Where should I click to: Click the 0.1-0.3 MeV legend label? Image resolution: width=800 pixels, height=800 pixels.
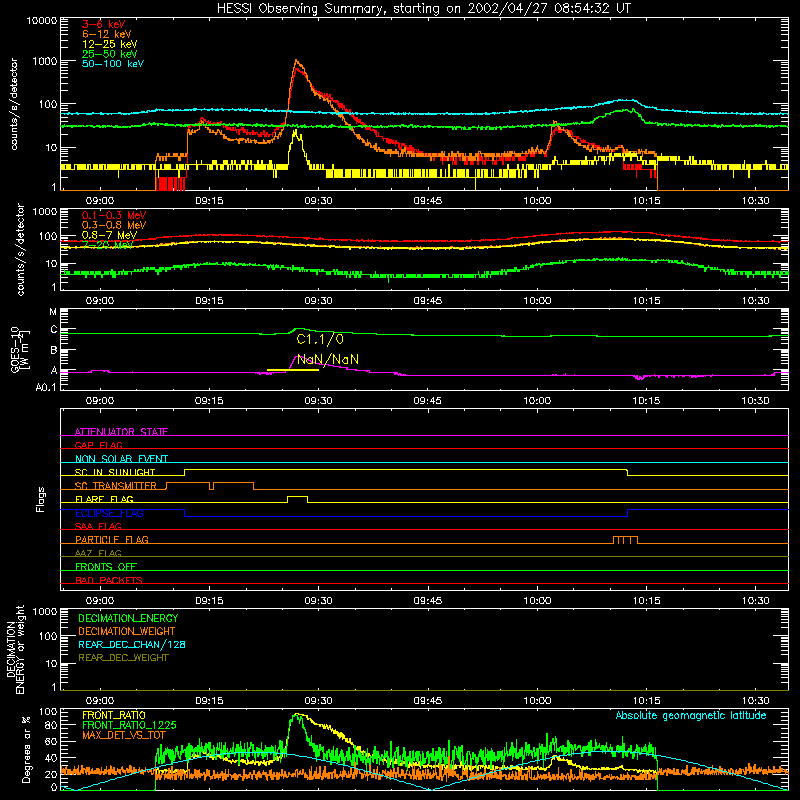click(x=114, y=215)
